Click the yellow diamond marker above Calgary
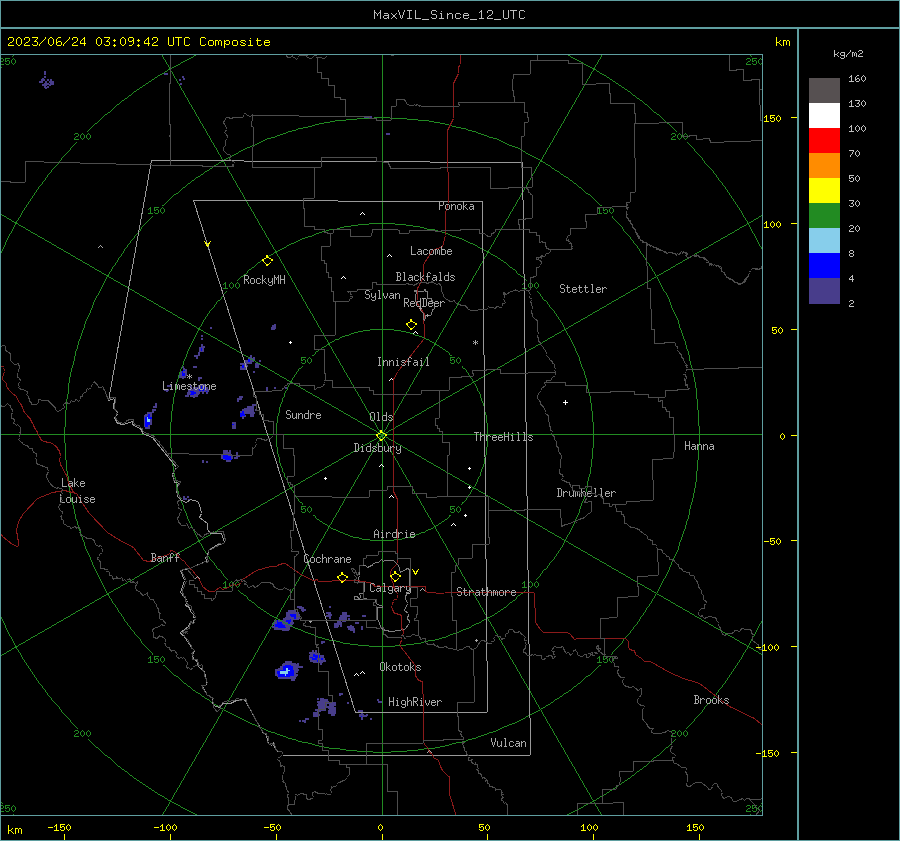The height and width of the screenshot is (841, 900). 395,576
